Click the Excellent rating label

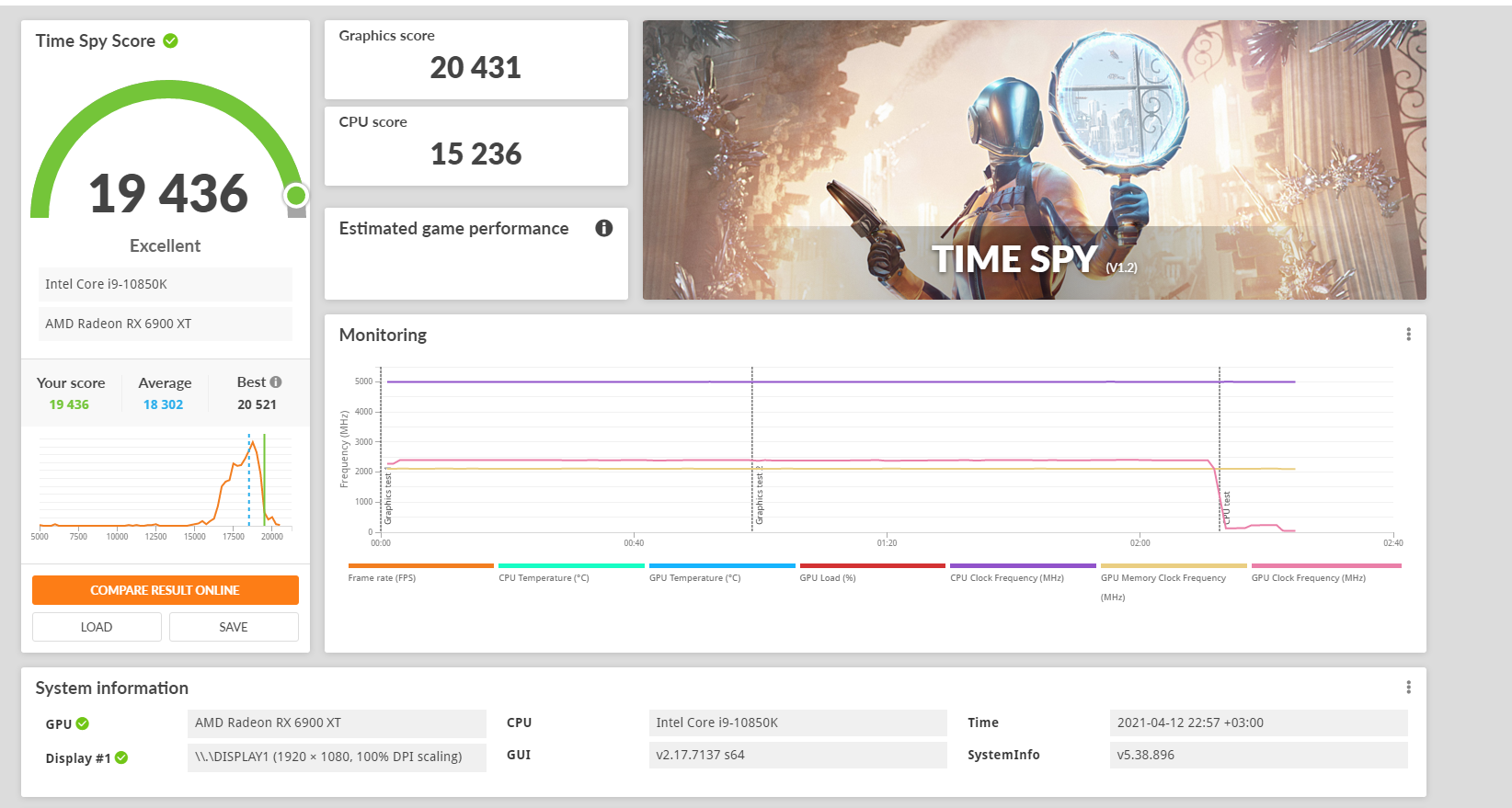click(x=165, y=245)
